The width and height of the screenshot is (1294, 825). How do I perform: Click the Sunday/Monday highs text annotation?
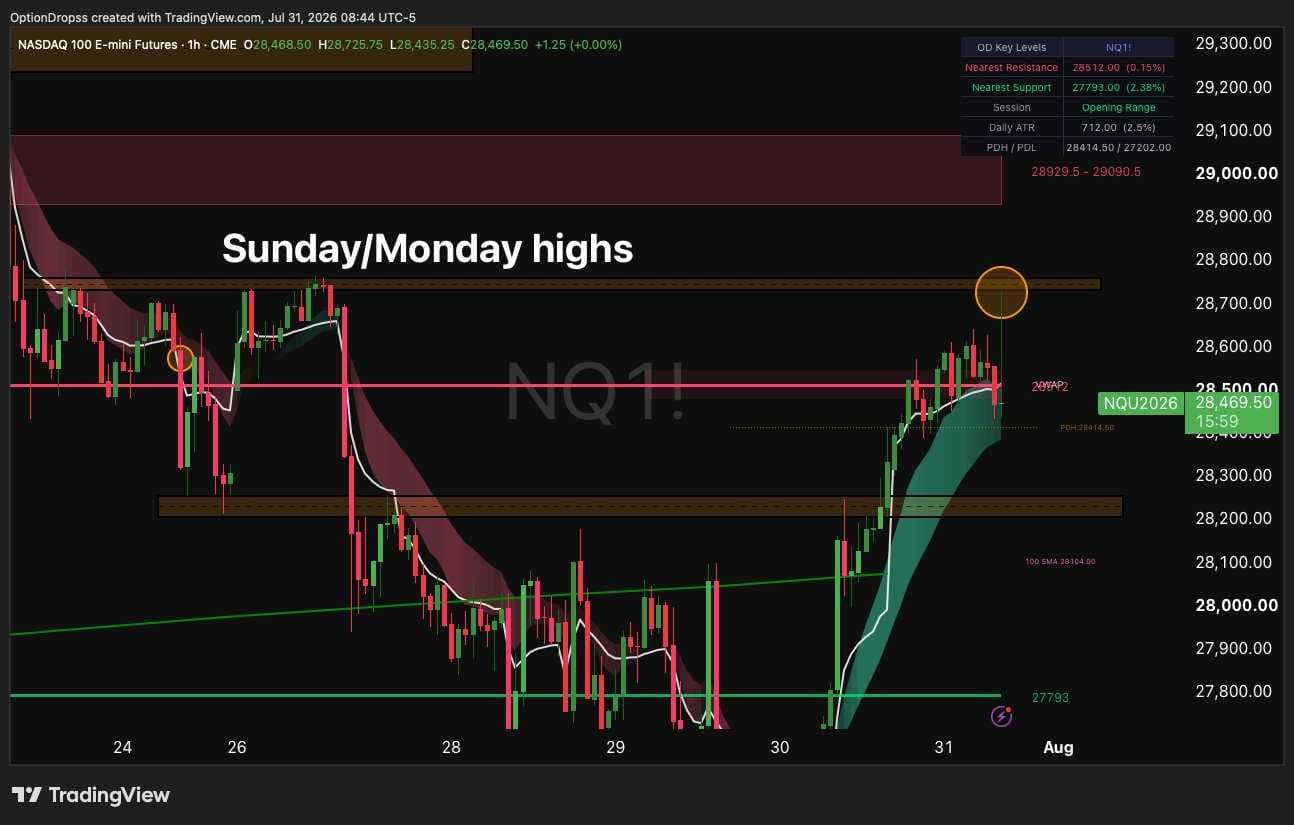[x=427, y=248]
